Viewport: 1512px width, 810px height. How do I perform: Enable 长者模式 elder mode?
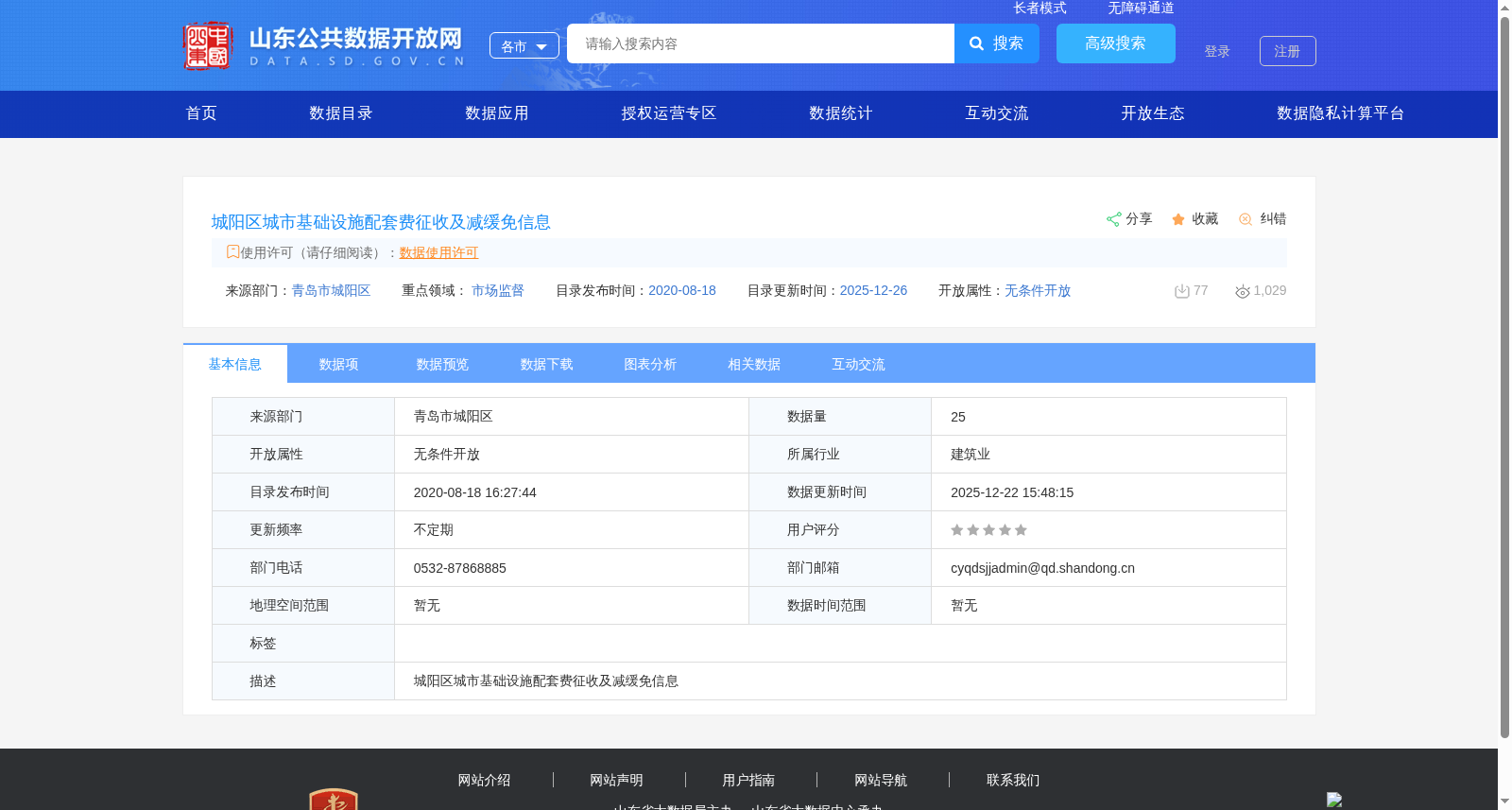point(1039,8)
